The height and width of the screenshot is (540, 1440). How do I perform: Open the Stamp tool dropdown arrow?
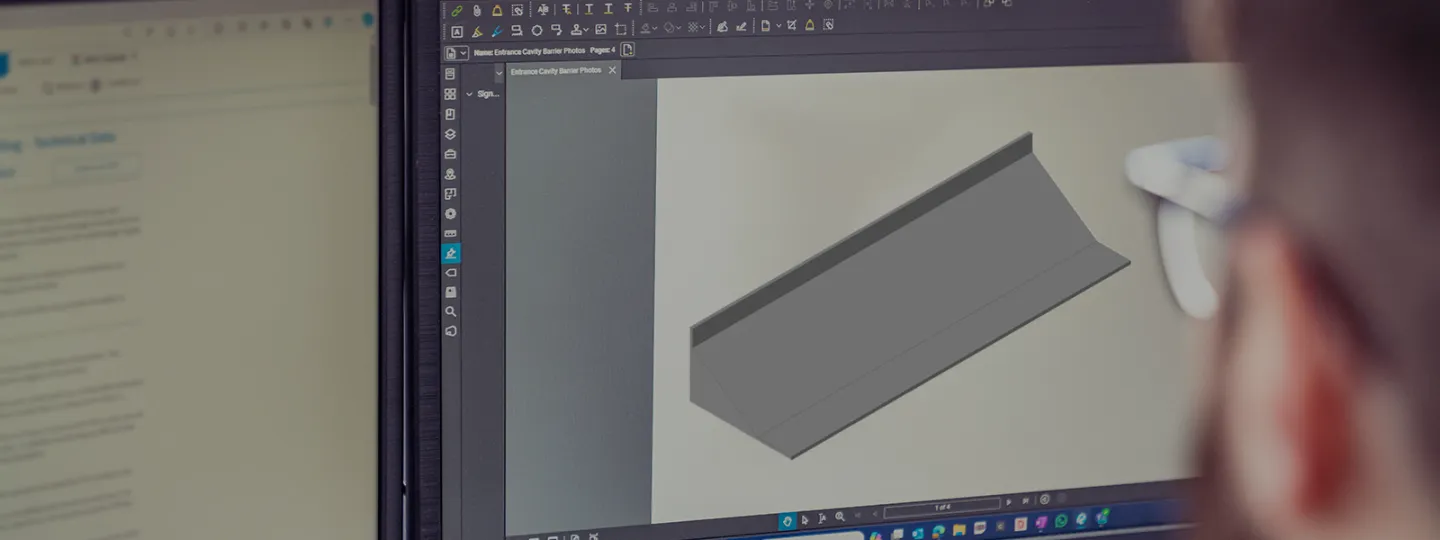pyautogui.click(x=586, y=30)
